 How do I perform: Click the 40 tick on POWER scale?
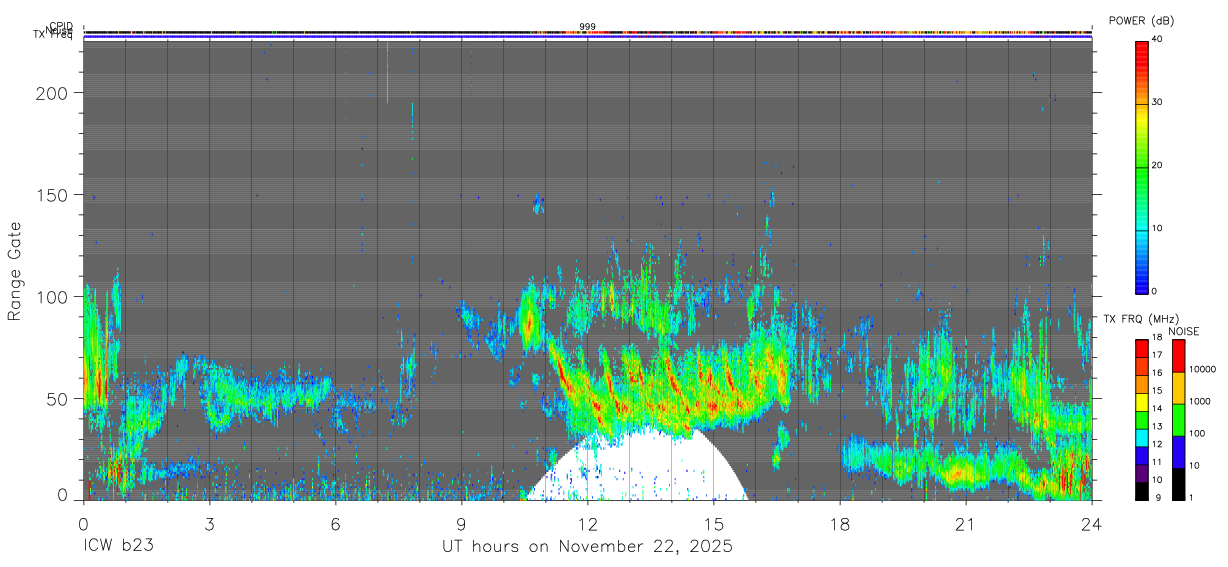1155,39
